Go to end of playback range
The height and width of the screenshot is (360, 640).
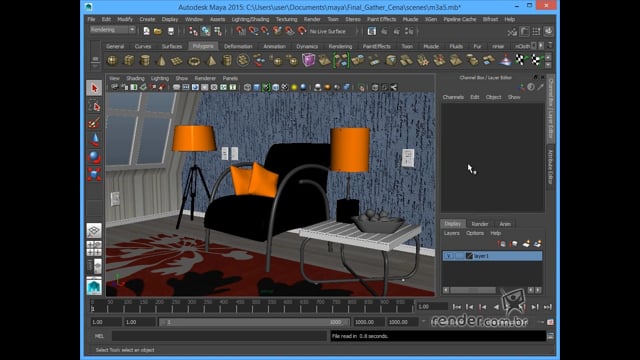pos(548,307)
